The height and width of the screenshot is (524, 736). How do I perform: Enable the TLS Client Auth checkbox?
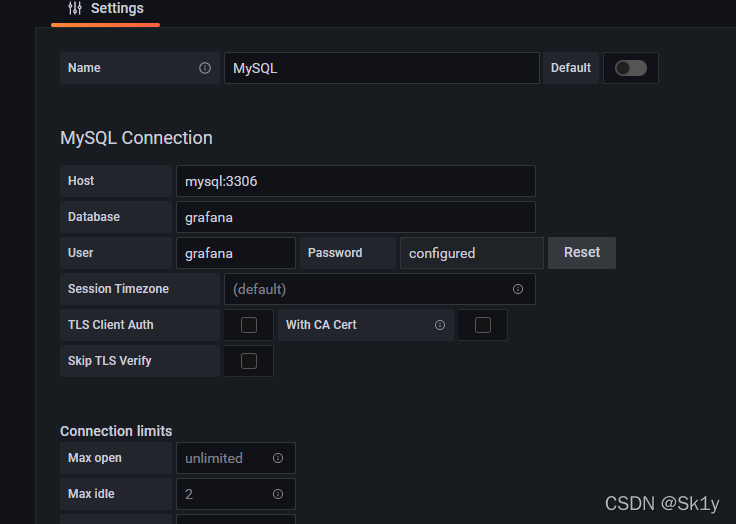pos(249,325)
